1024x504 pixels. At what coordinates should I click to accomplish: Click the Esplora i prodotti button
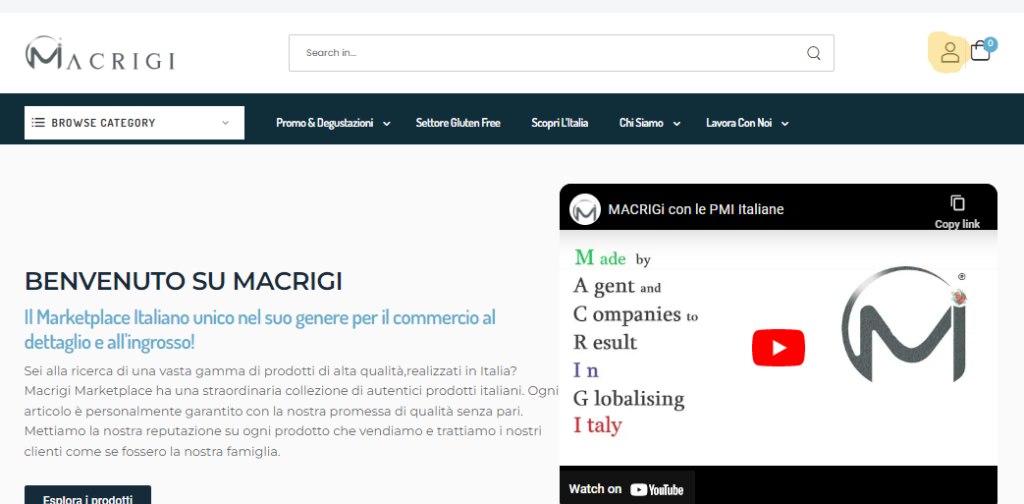[88, 495]
